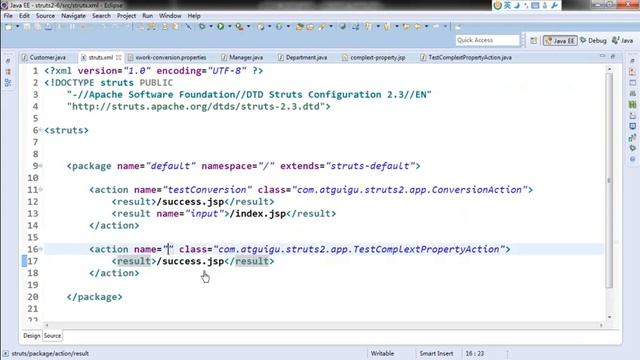Click the IME keyboard icon
Screen dimensions: 640x360
pos(535,5)
